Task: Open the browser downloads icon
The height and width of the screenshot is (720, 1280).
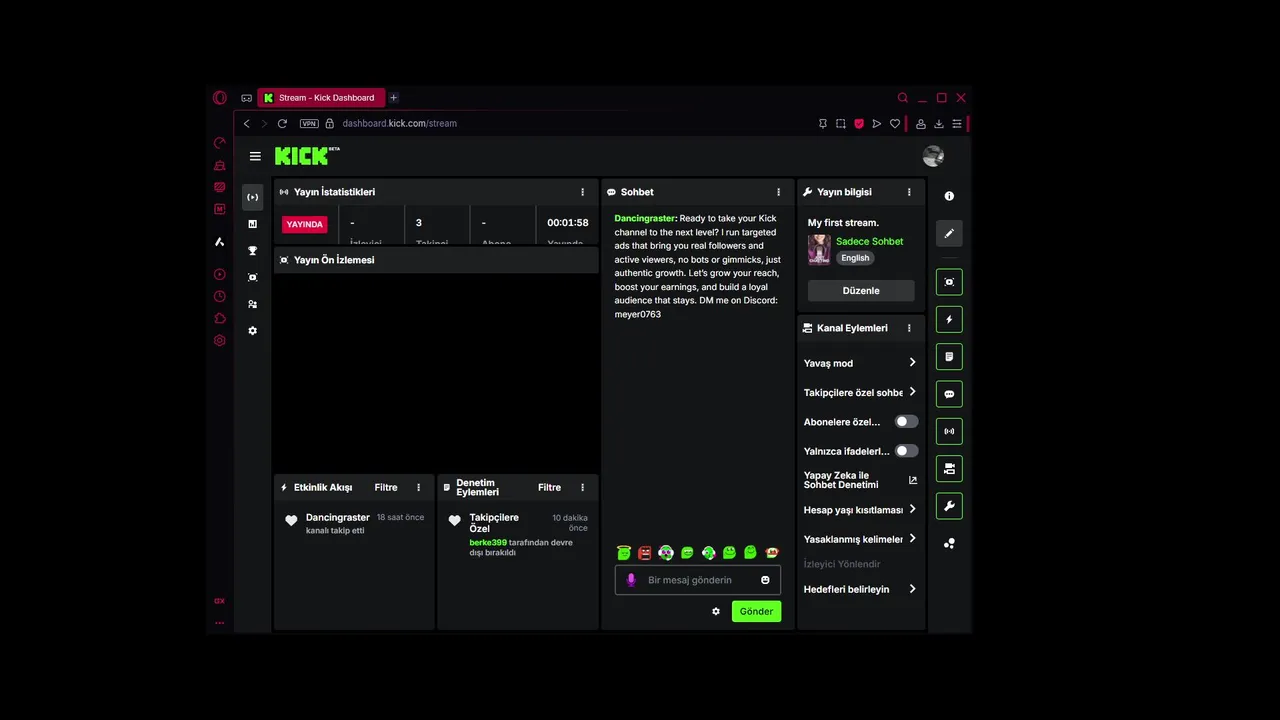Action: [939, 124]
